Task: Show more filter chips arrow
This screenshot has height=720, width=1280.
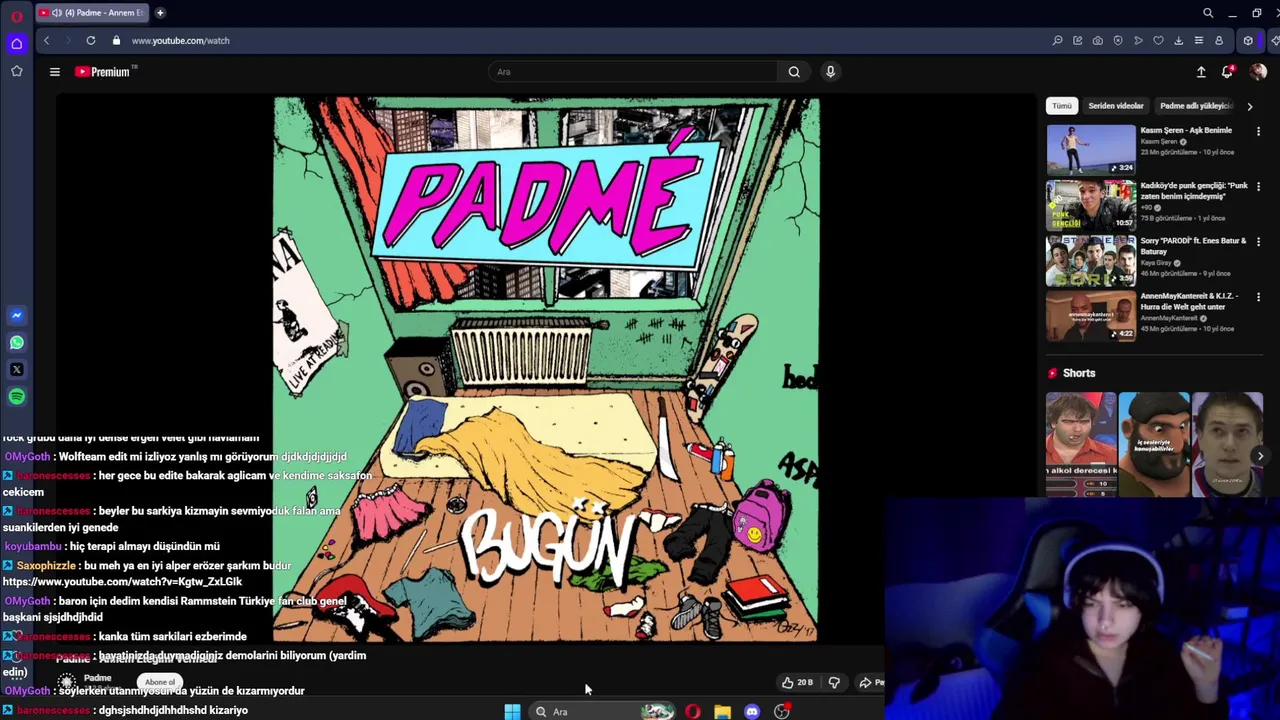Action: coord(1249,105)
